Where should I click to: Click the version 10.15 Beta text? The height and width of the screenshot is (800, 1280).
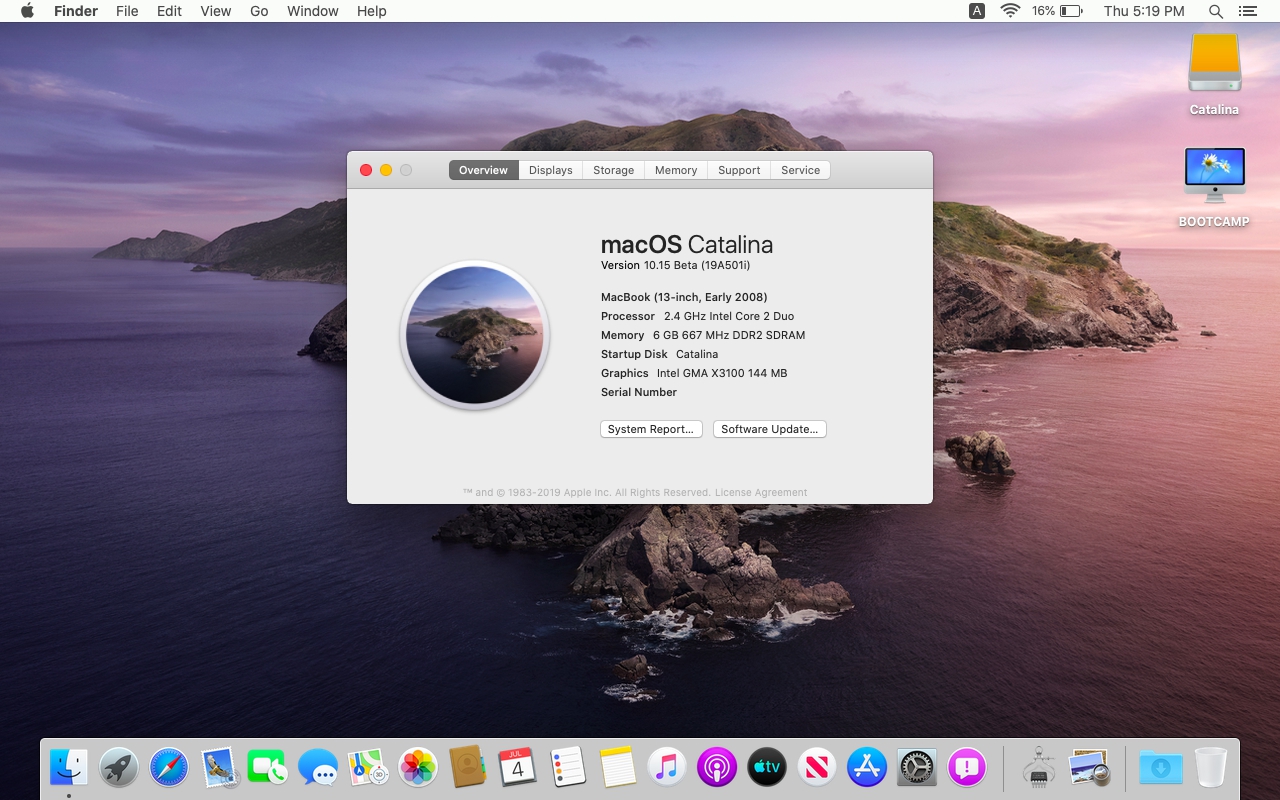click(675, 265)
